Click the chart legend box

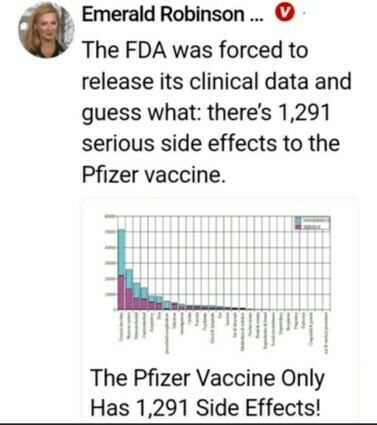coord(312,223)
